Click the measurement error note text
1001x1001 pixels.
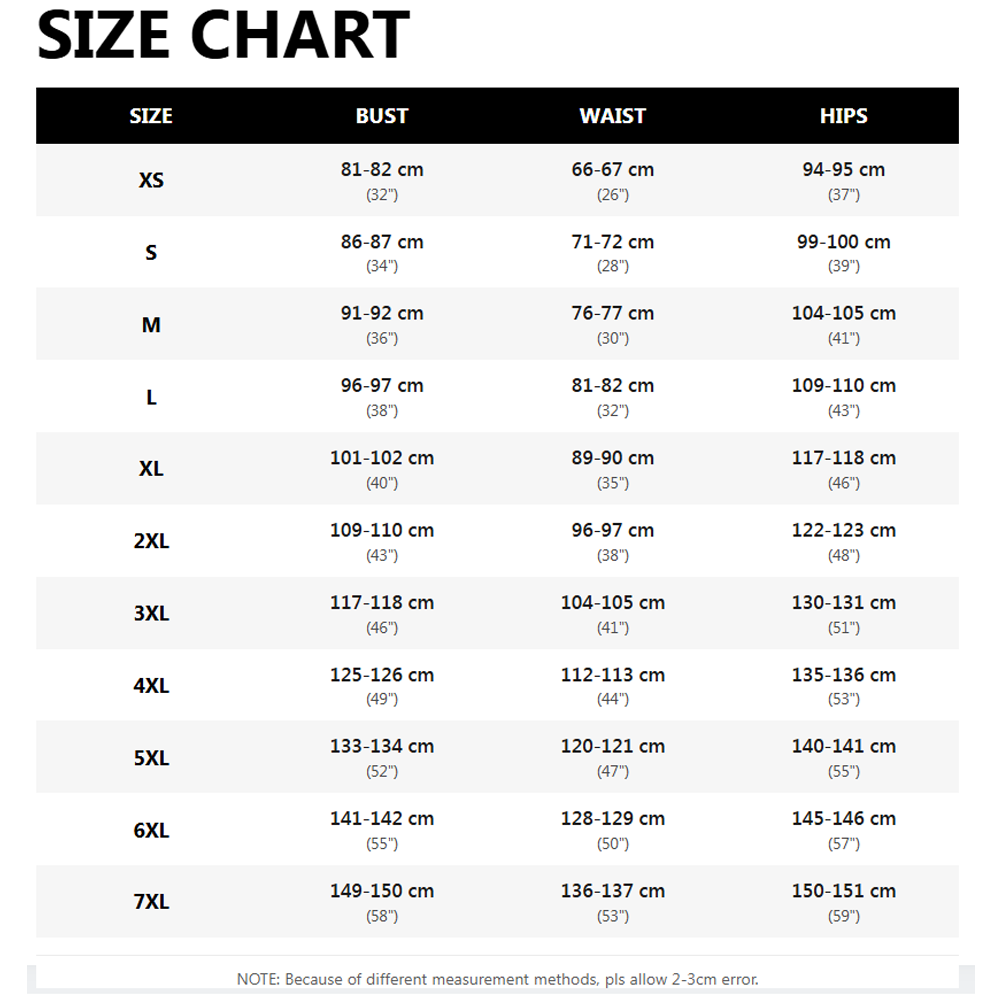click(497, 979)
